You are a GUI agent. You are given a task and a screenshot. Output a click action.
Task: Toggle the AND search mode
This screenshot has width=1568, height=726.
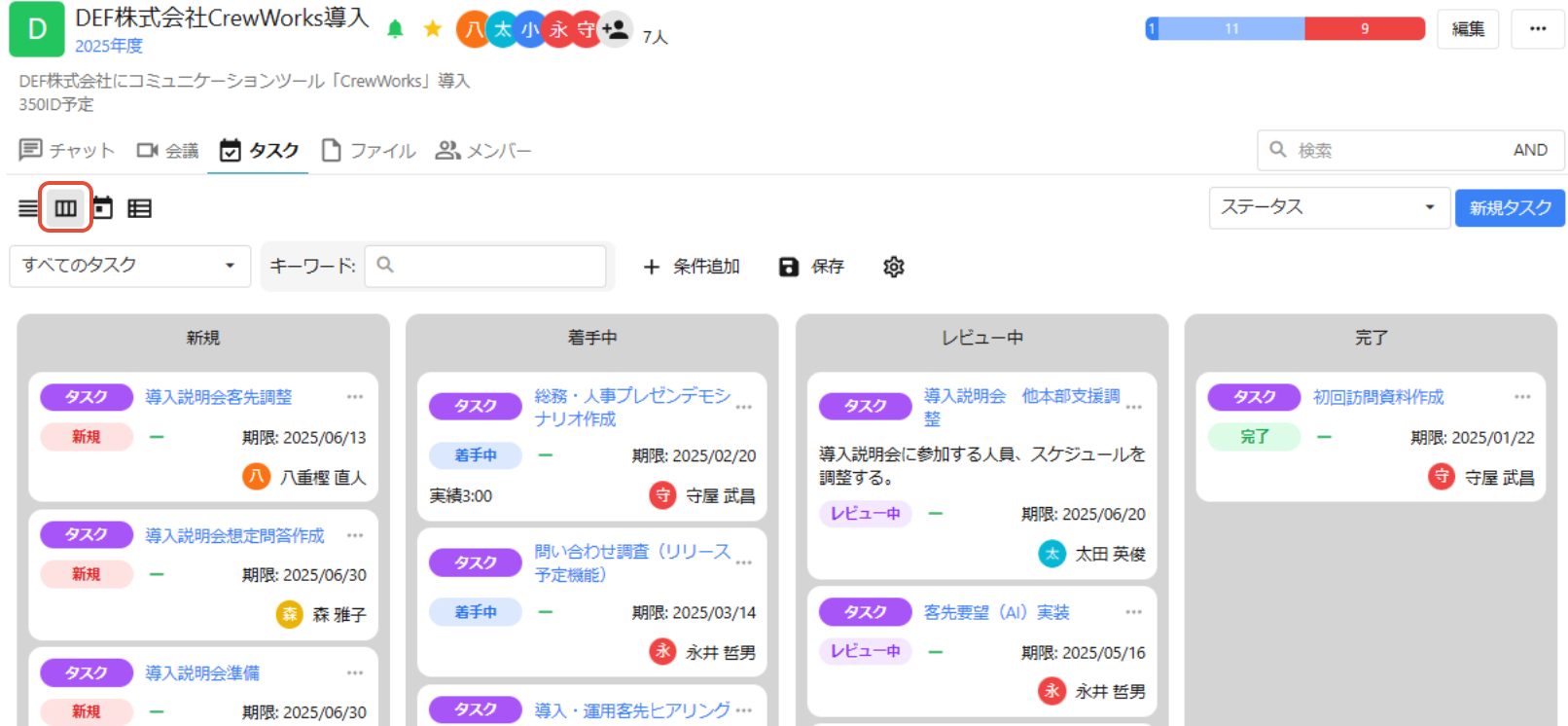pos(1530,150)
